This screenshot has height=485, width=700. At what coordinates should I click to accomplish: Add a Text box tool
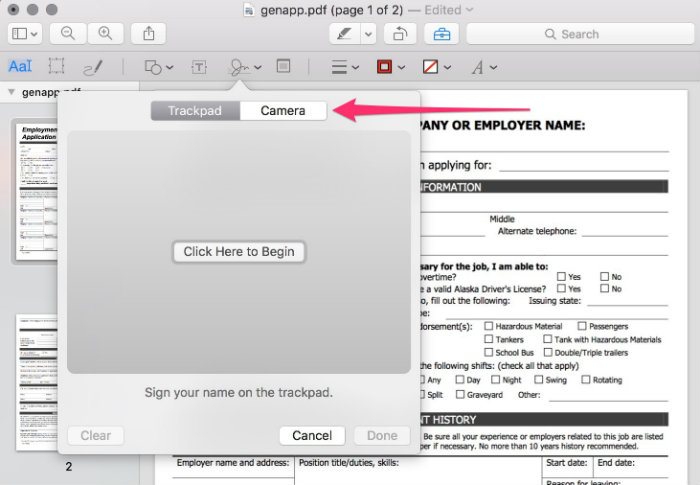[199, 67]
